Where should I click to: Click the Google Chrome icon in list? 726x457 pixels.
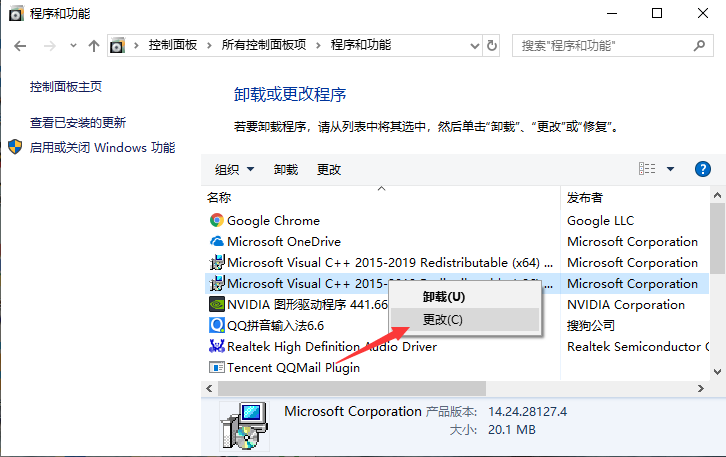[x=216, y=221]
